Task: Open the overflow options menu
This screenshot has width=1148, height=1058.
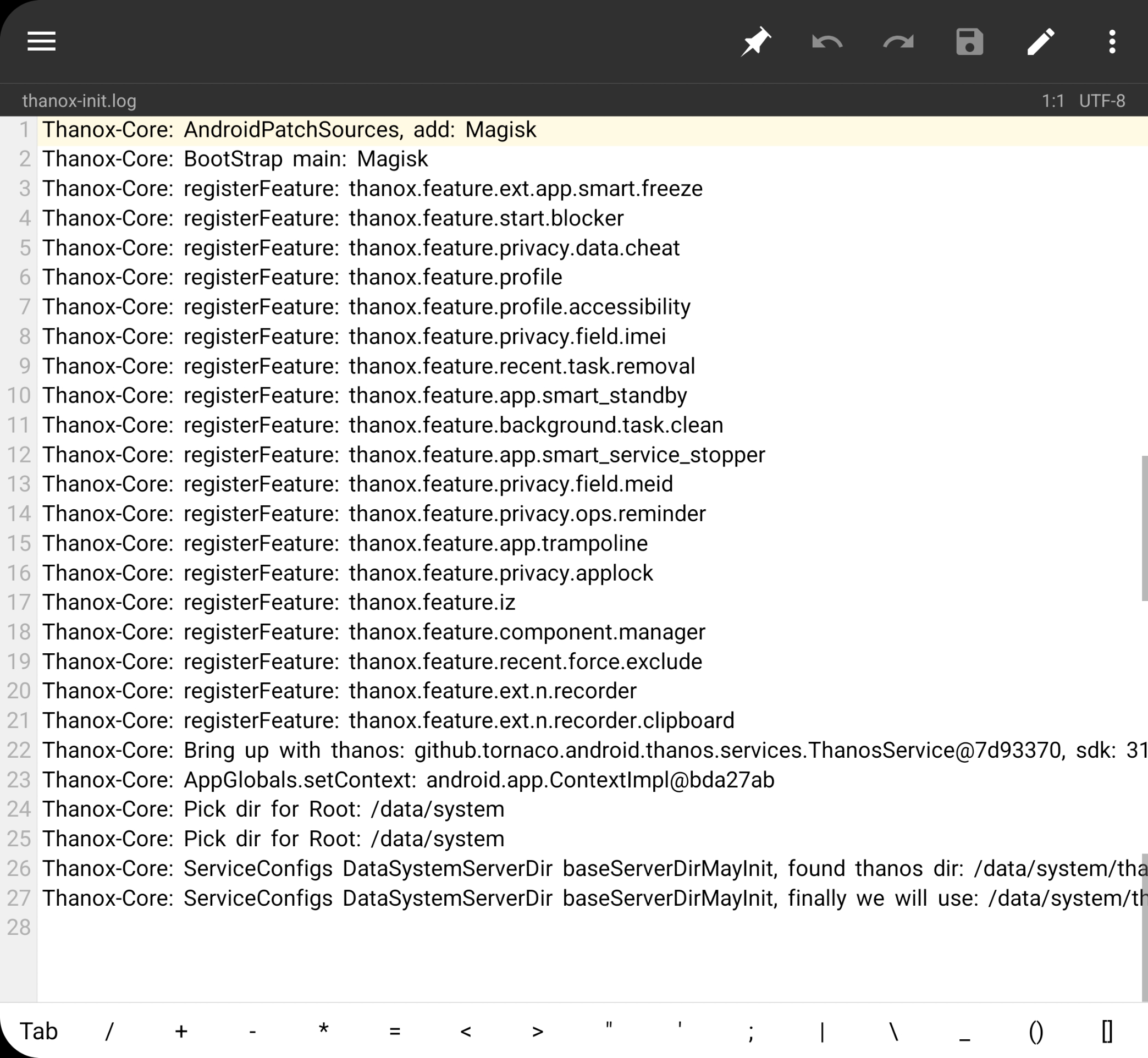Action: [x=1111, y=41]
